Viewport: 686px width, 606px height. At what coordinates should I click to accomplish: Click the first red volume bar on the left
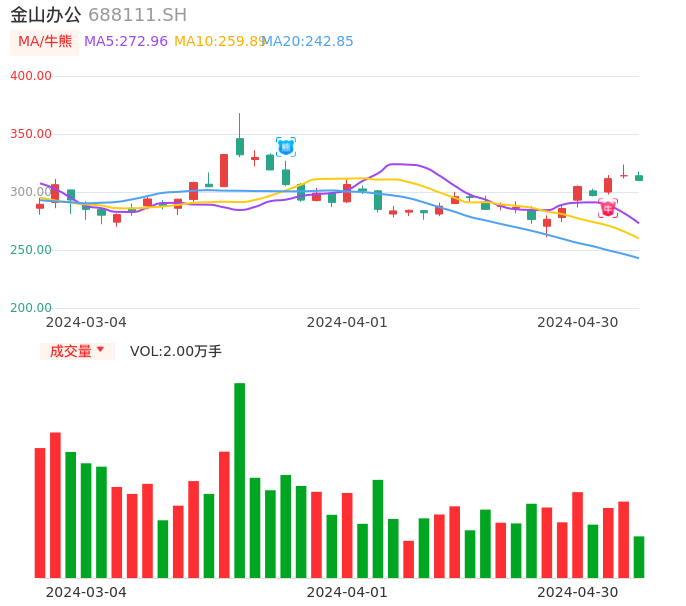[40, 513]
